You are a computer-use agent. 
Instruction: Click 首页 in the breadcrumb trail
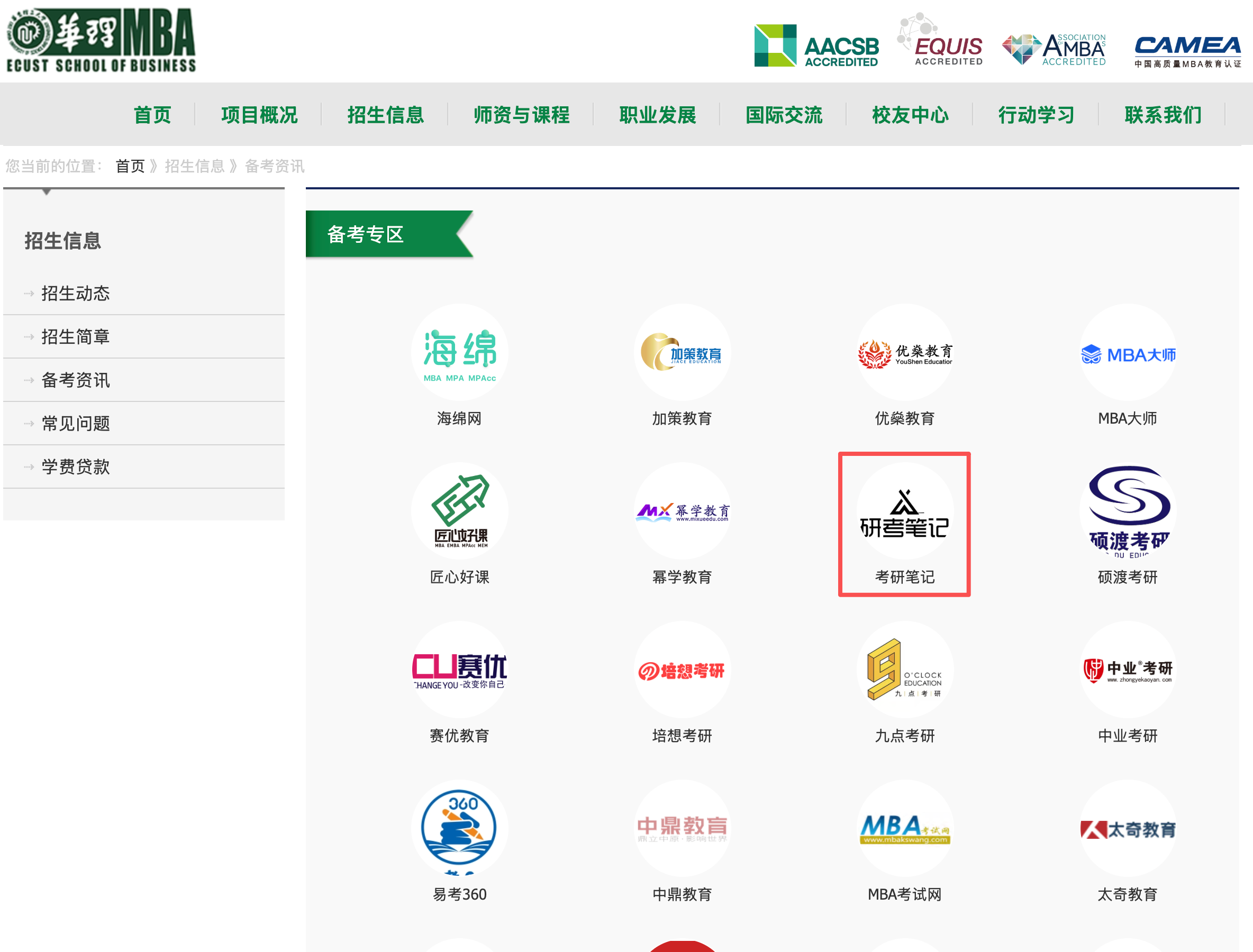tap(130, 166)
